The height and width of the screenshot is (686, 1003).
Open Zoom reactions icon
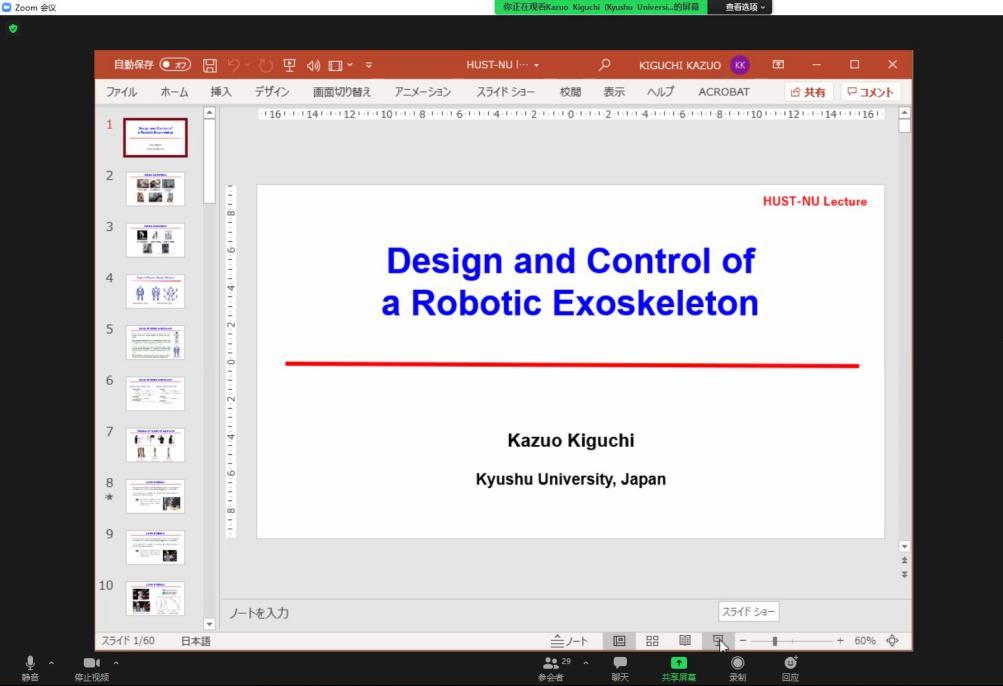click(790, 668)
